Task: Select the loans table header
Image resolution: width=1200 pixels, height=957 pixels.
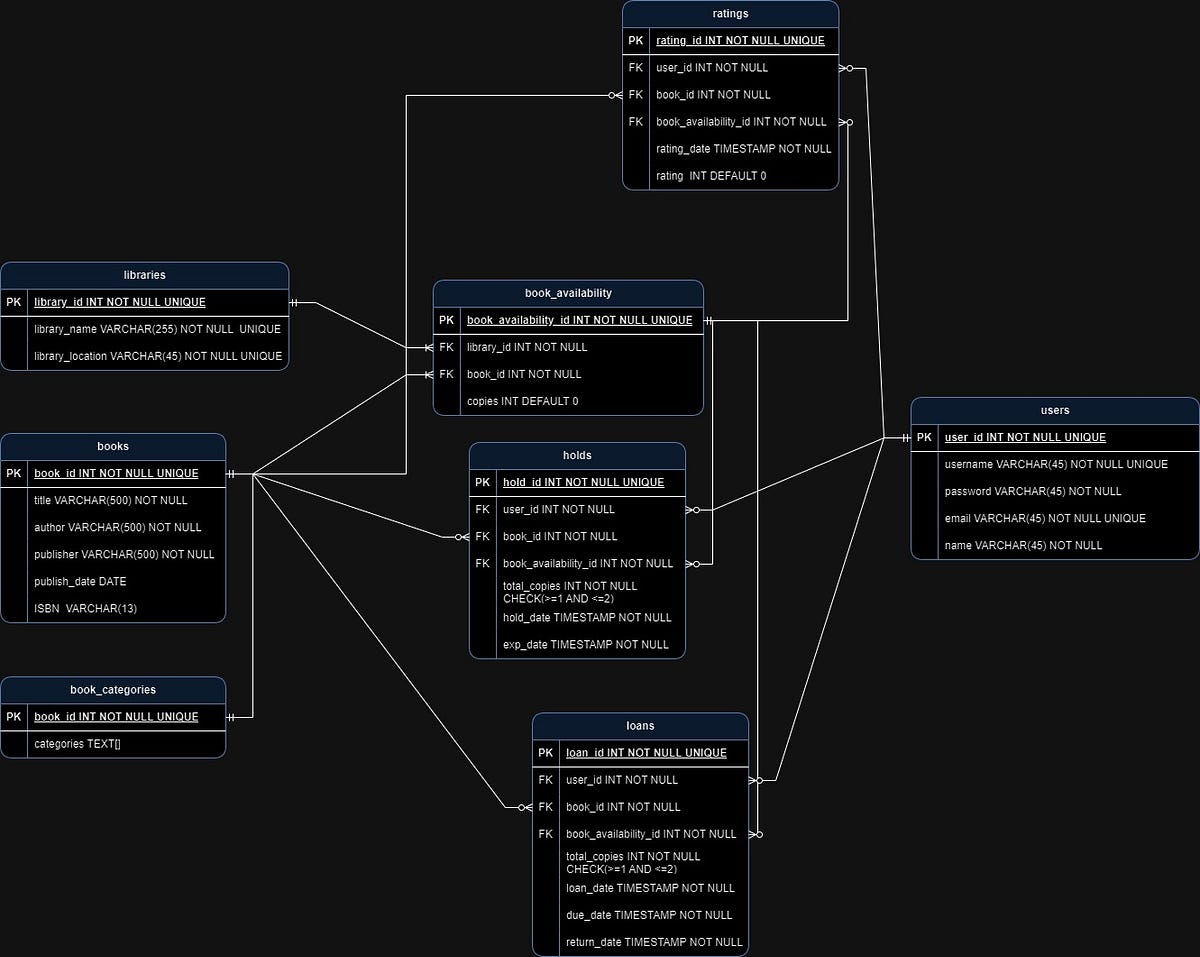Action: coord(640,726)
